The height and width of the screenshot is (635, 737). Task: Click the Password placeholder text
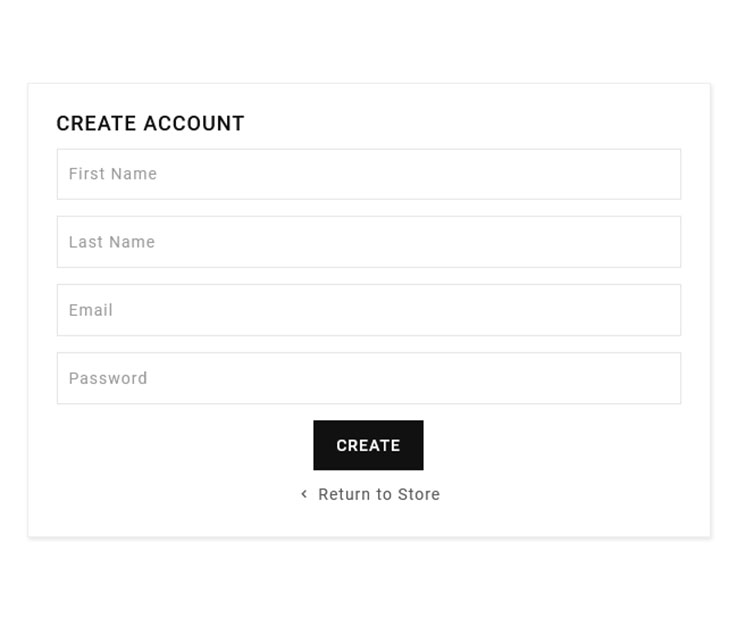108,378
